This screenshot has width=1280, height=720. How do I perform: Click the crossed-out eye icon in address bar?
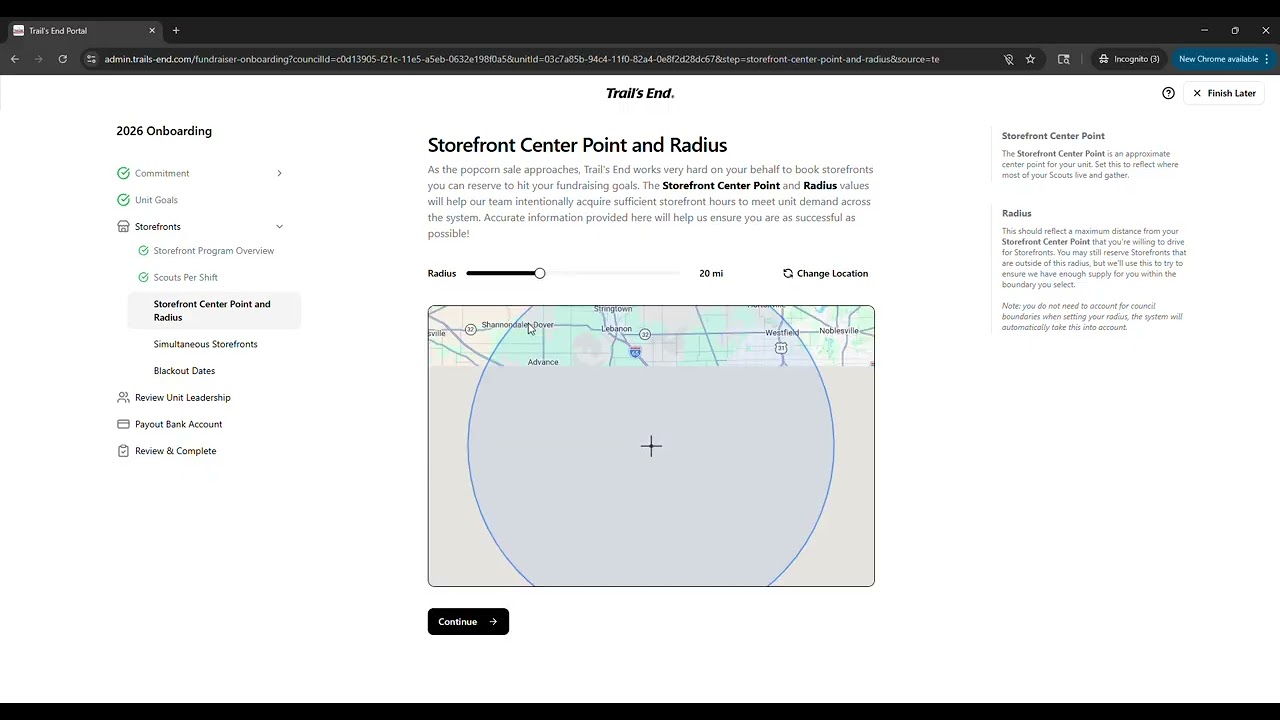coord(1009,59)
